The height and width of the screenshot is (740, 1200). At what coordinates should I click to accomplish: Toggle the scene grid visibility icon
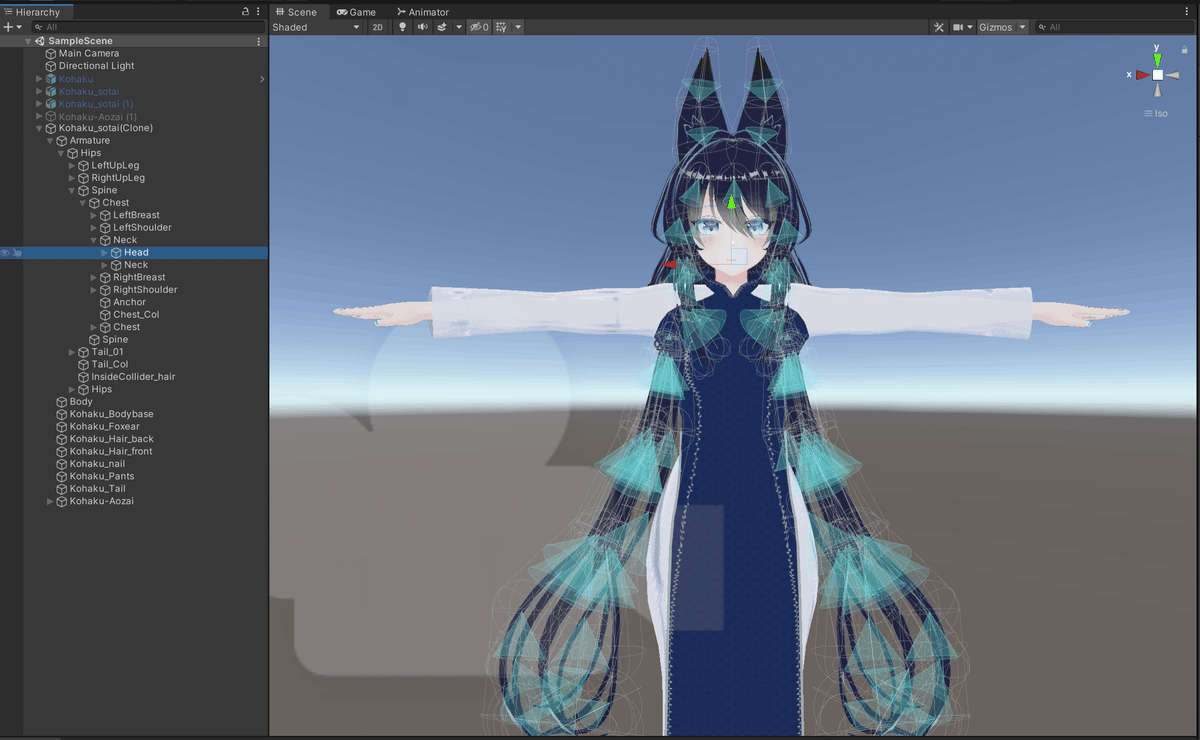pos(501,27)
